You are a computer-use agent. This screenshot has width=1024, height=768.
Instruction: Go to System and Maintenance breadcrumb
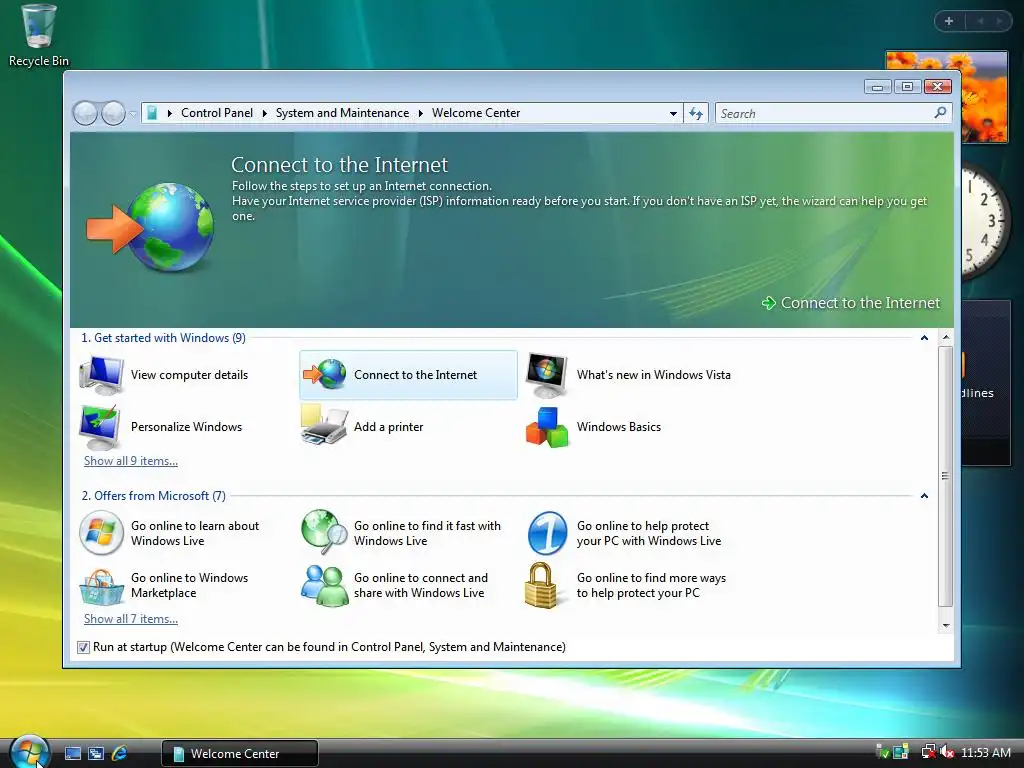(x=342, y=113)
